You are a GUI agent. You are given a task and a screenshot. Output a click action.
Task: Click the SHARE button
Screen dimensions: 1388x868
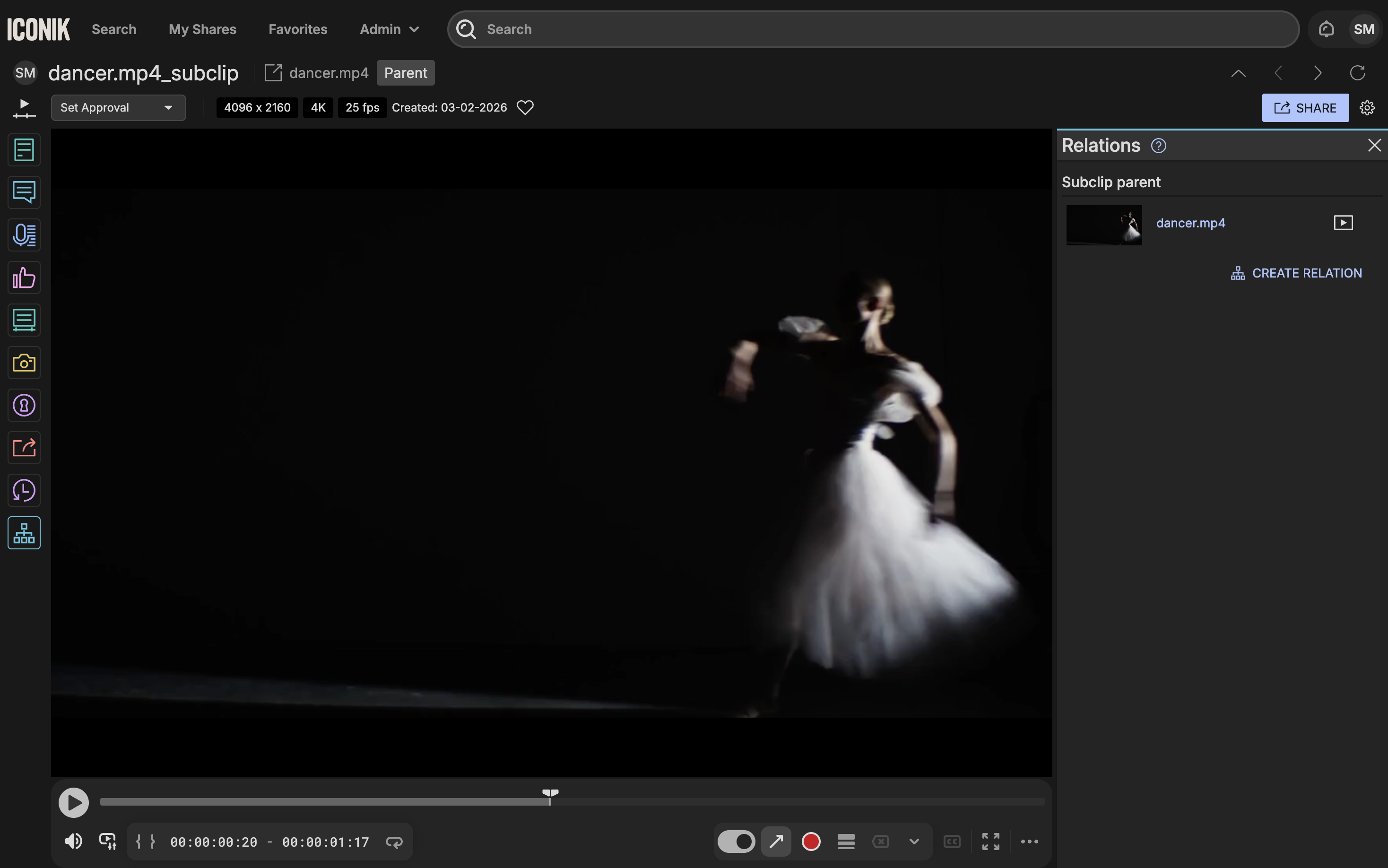coord(1305,108)
